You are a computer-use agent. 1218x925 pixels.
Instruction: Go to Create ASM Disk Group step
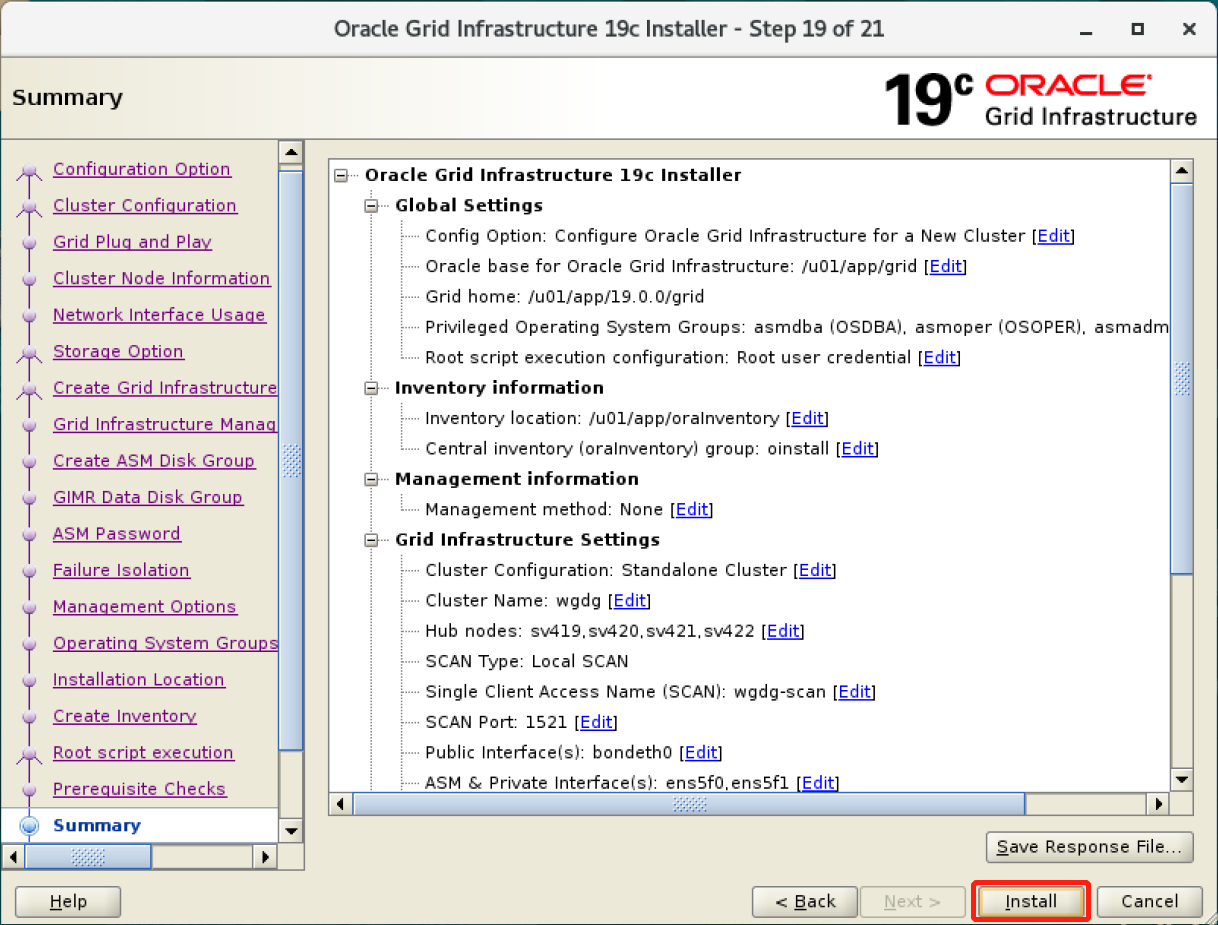pos(154,461)
